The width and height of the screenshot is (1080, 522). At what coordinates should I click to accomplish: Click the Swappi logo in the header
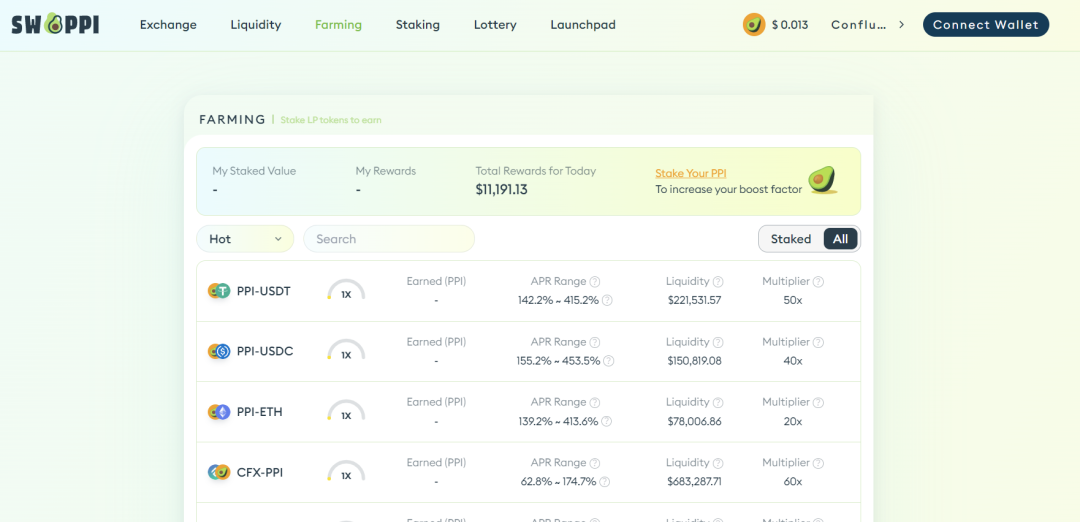(x=55, y=24)
